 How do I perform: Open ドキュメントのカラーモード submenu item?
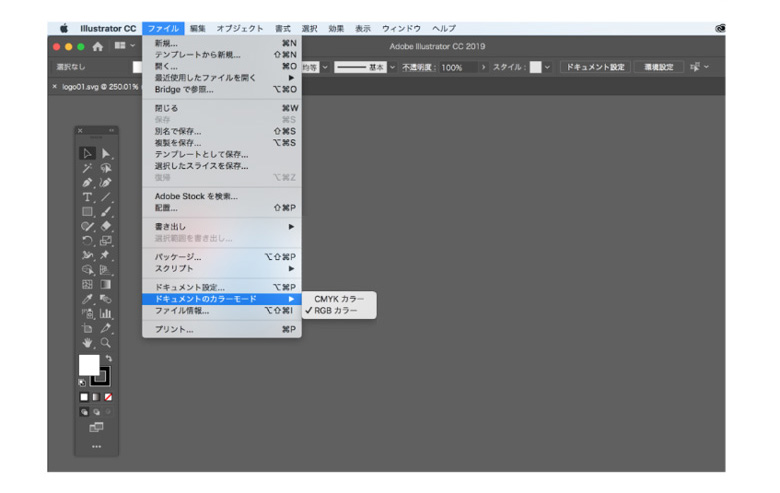tap(222, 299)
